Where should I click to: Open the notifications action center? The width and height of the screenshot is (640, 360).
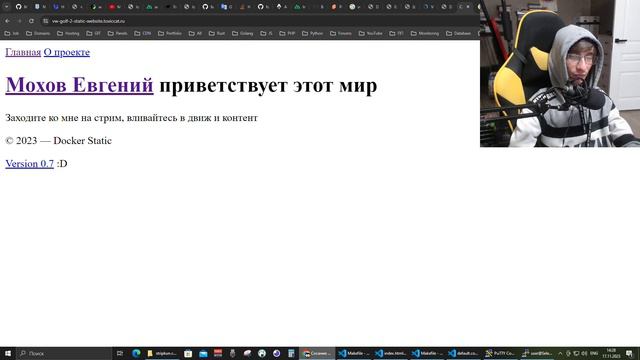pyautogui.click(x=629, y=353)
